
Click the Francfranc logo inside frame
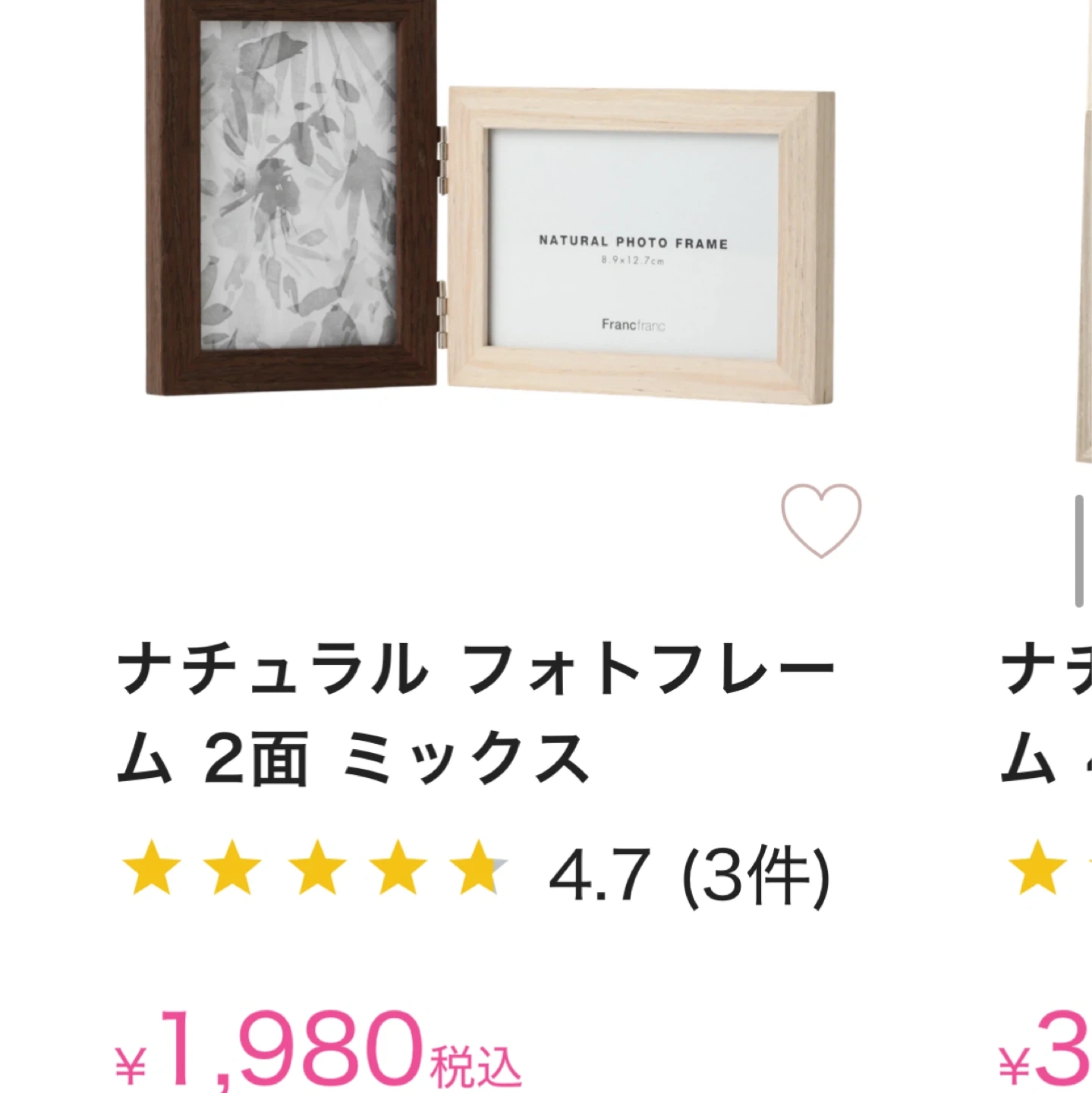tap(633, 325)
